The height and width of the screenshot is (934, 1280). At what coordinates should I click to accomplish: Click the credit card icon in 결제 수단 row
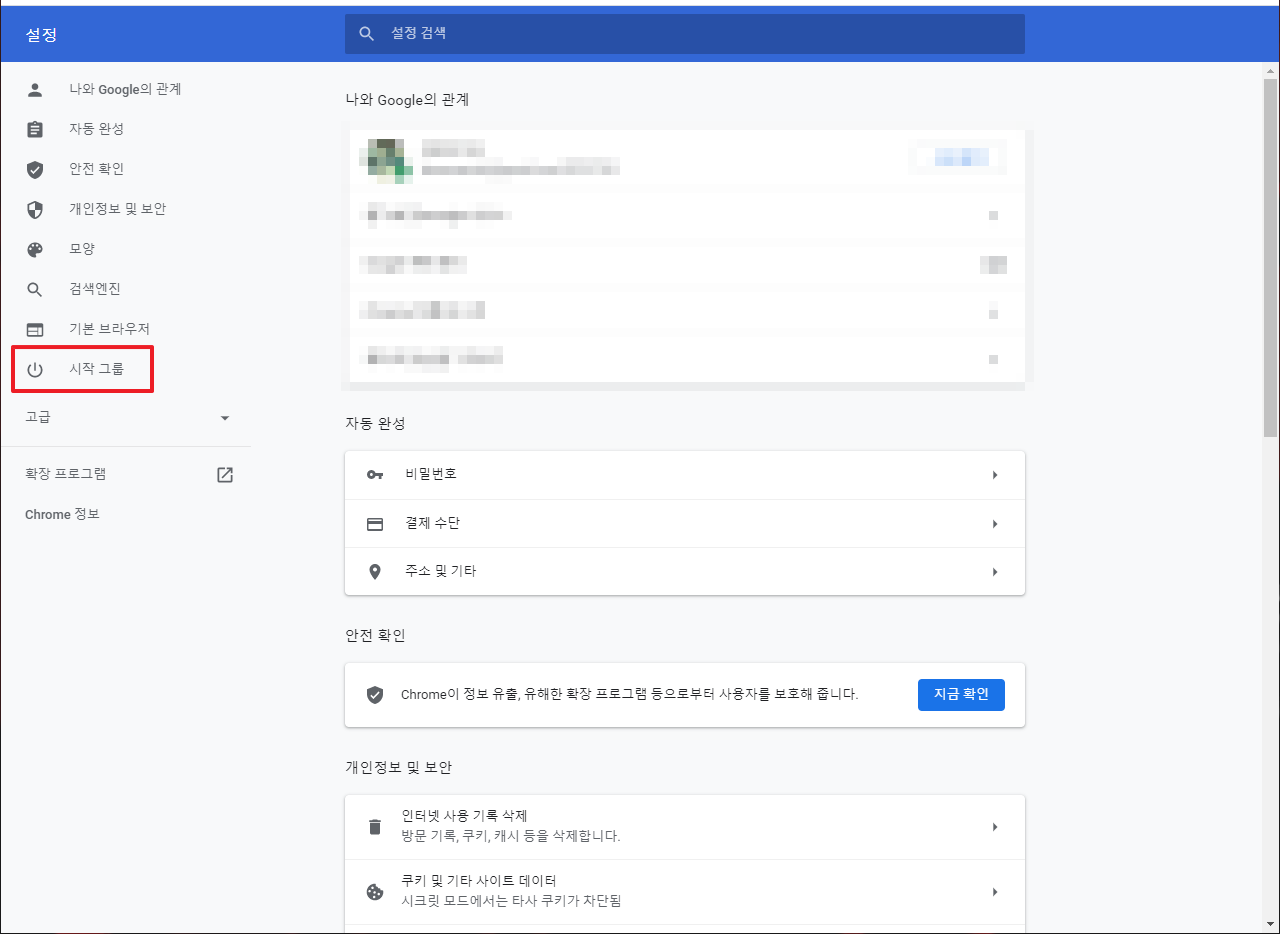point(375,524)
